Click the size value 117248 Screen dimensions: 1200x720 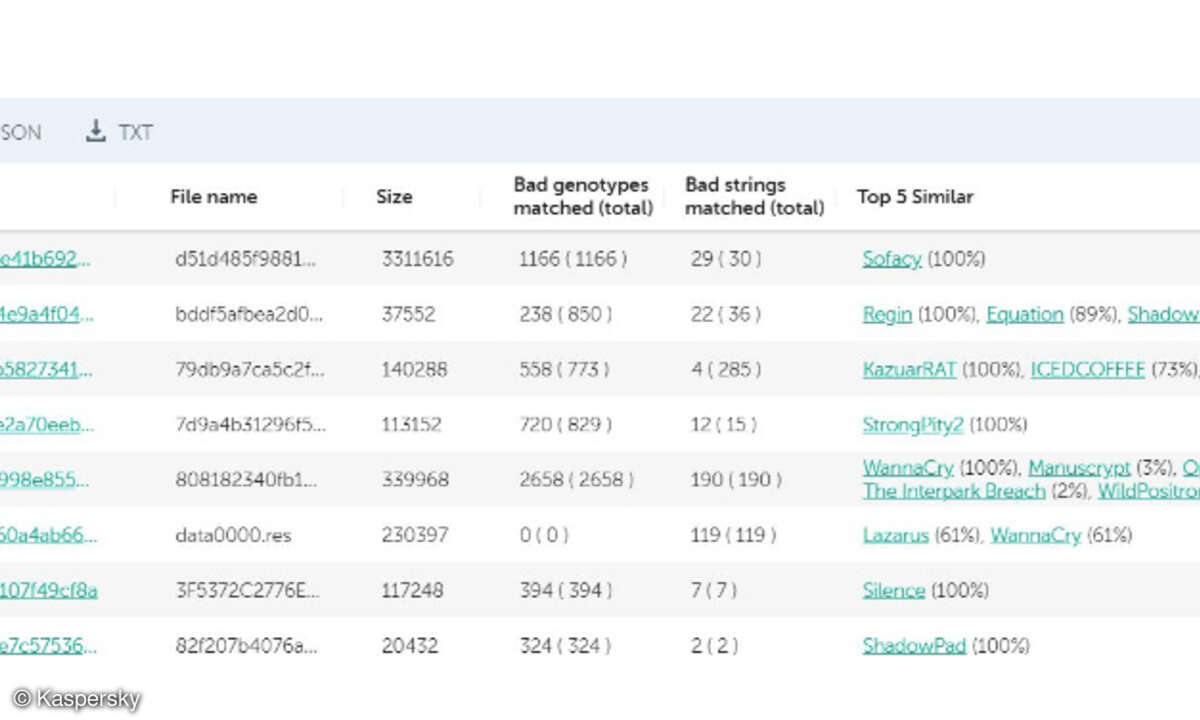412,590
